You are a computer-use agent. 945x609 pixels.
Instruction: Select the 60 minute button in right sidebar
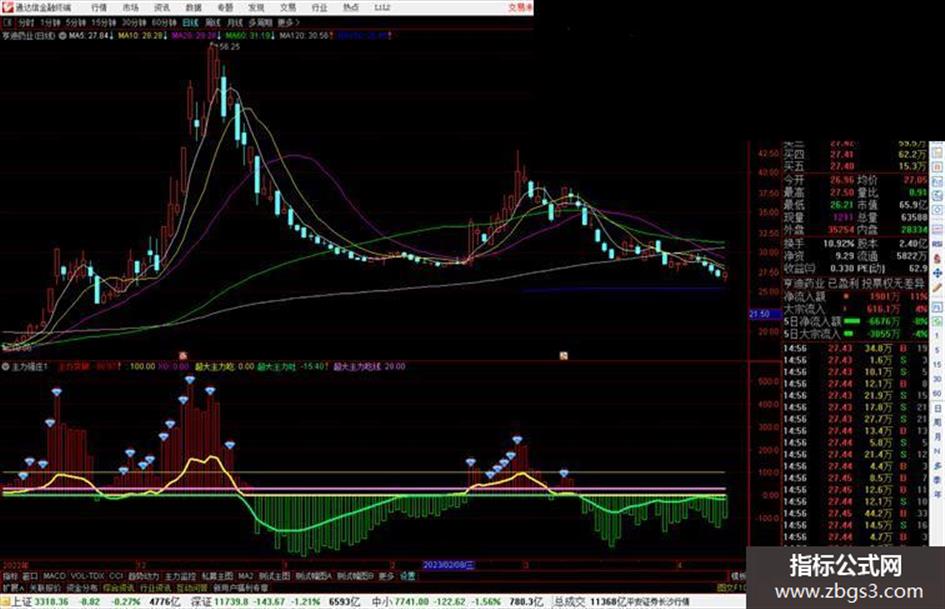tap(937, 393)
